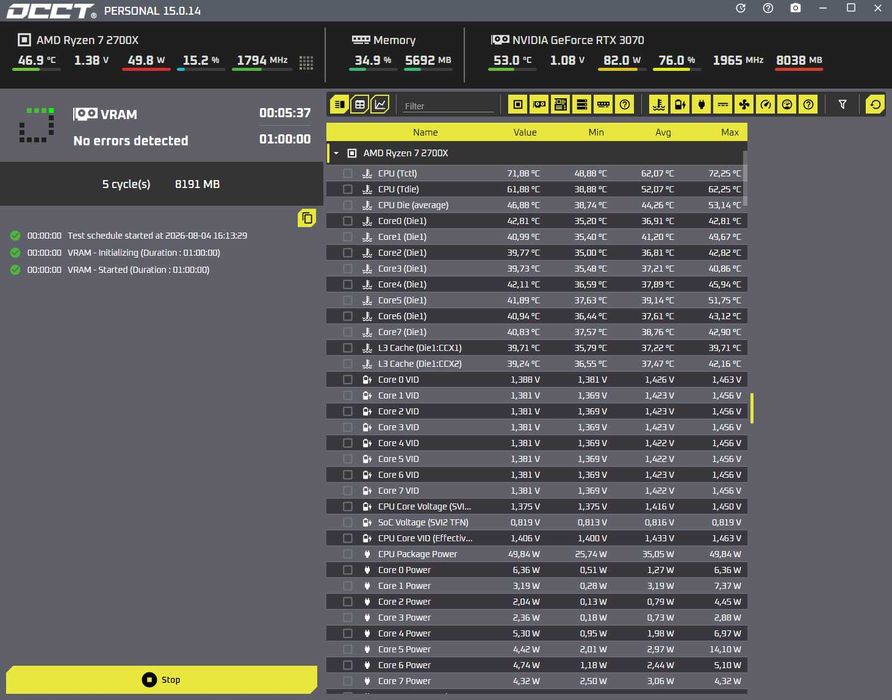Open help from title bar
892x700 pixels.
pos(768,8)
